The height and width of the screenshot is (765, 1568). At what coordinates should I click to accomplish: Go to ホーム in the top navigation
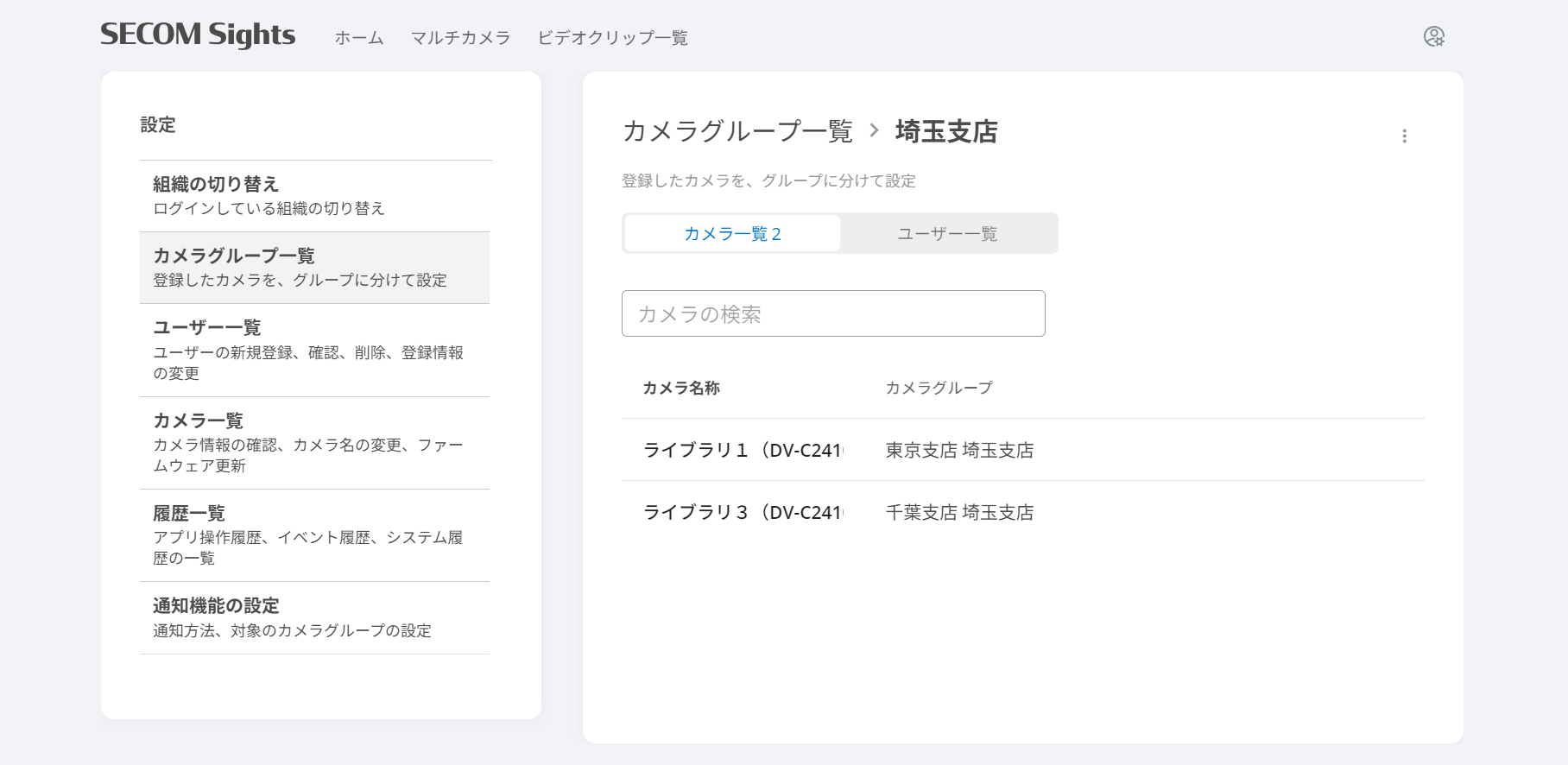coord(359,38)
